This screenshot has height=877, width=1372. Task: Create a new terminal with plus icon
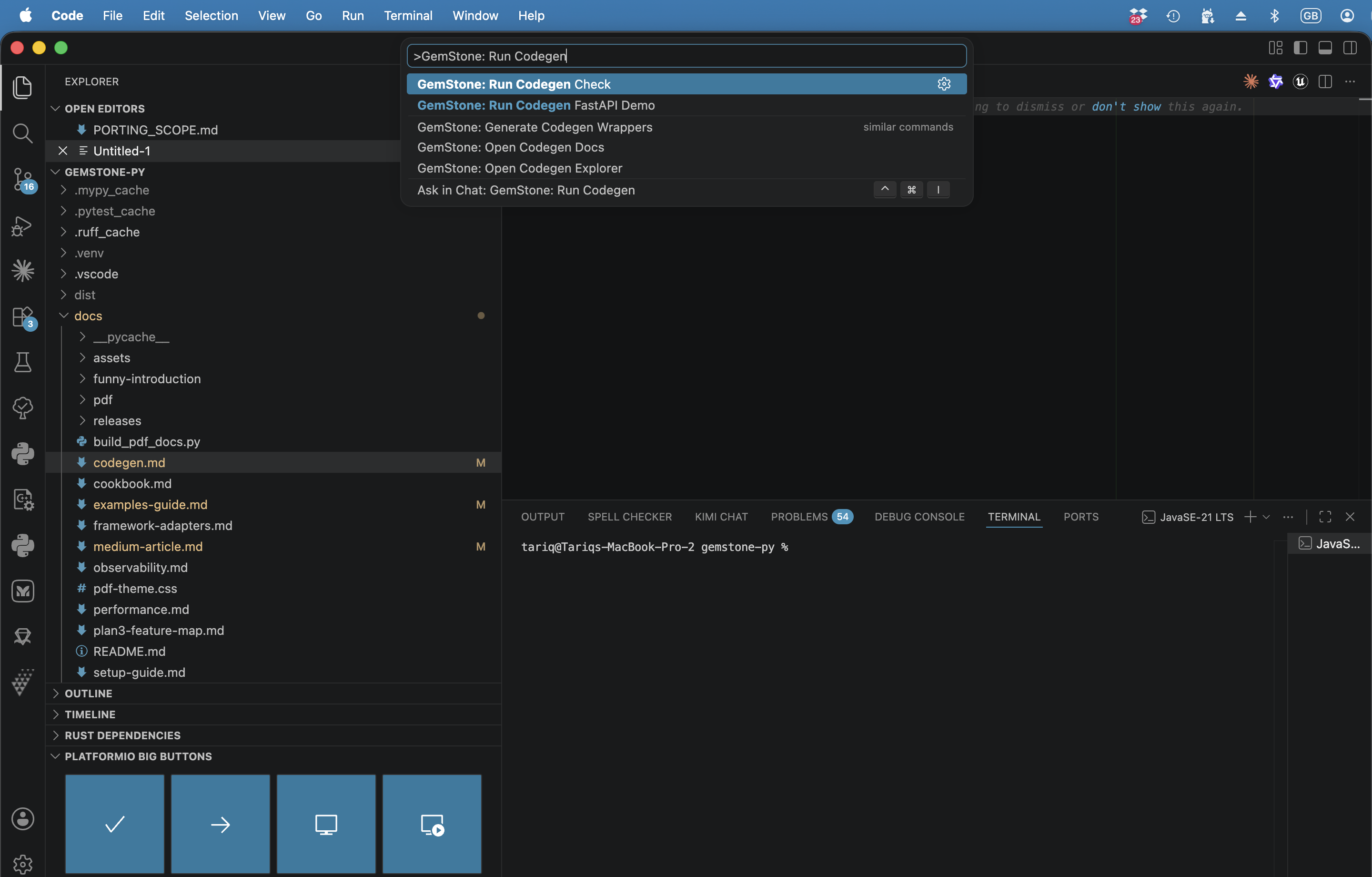coord(1250,517)
